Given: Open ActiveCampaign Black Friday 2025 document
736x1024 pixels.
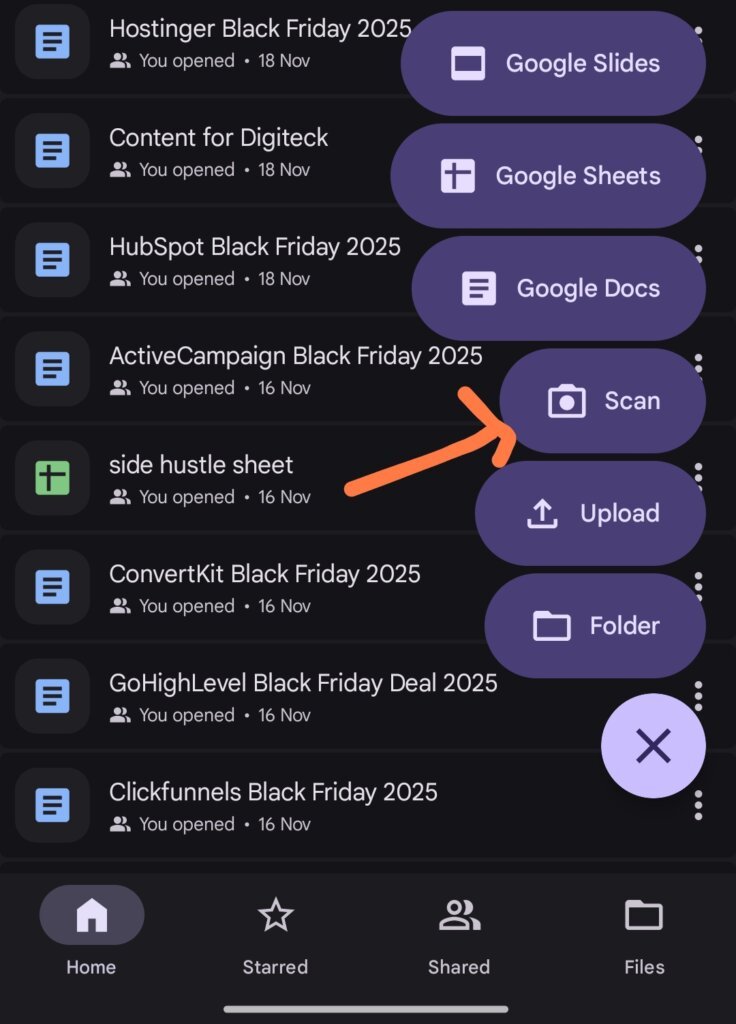Looking at the screenshot, I should click(295, 356).
